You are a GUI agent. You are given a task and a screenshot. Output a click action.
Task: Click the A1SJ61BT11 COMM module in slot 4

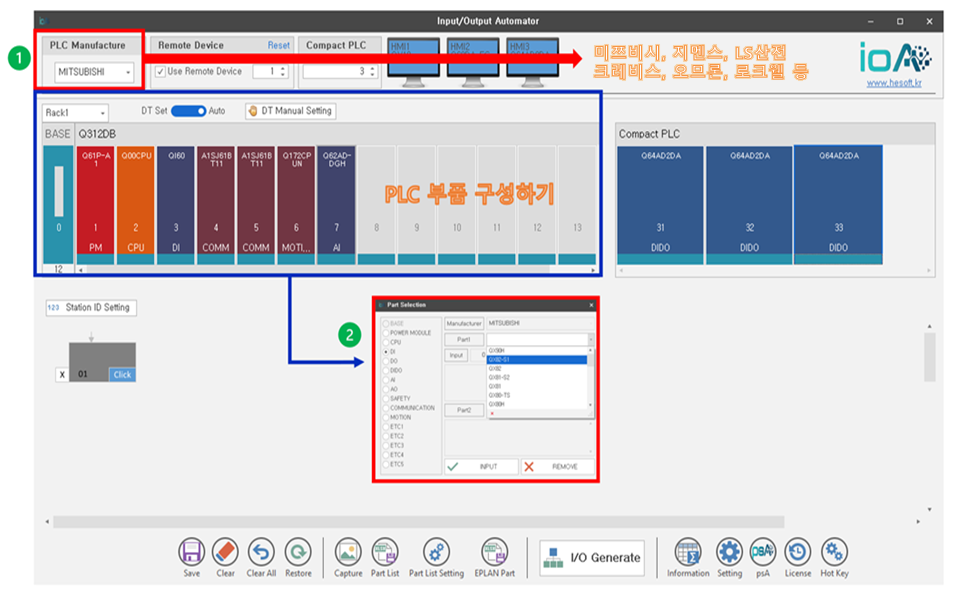[216, 205]
